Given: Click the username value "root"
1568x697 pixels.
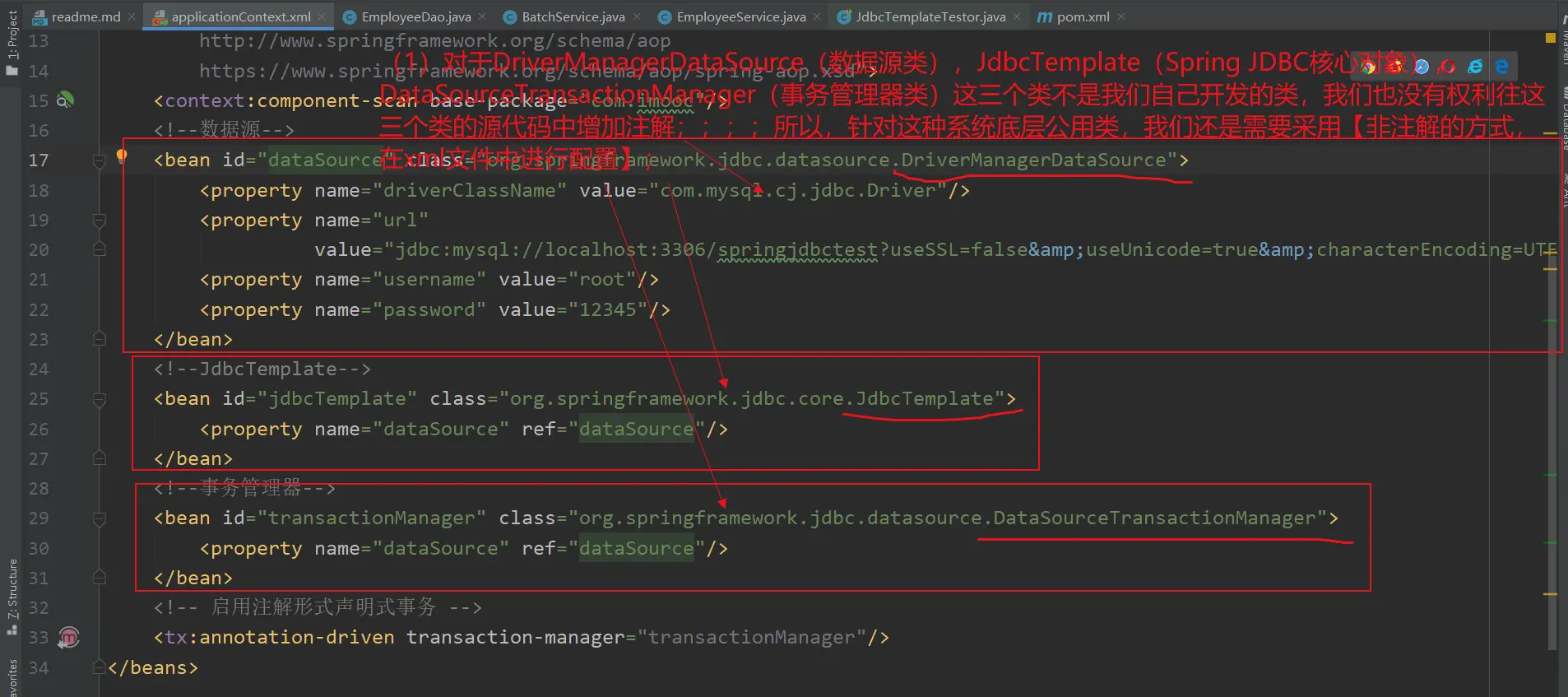Looking at the screenshot, I should pos(602,279).
